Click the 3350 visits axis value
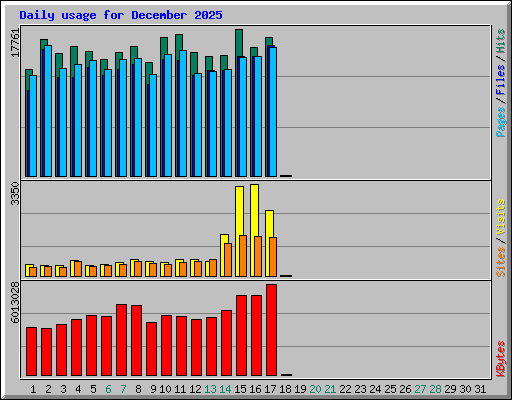The image size is (512, 400). [16, 194]
